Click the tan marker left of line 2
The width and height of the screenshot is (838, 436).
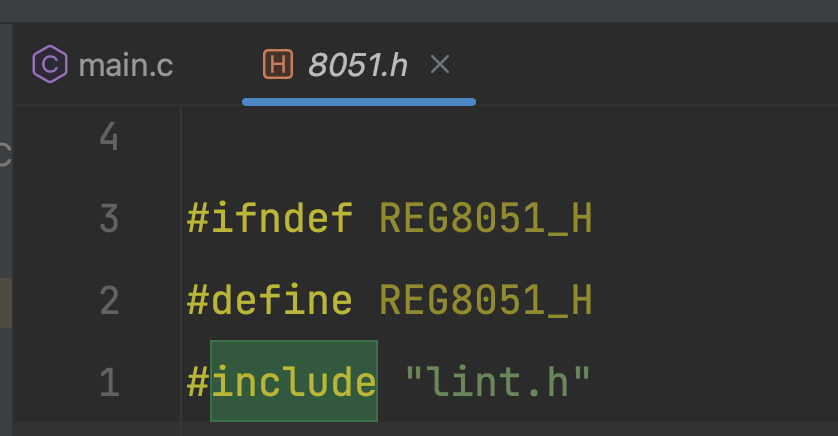point(5,303)
